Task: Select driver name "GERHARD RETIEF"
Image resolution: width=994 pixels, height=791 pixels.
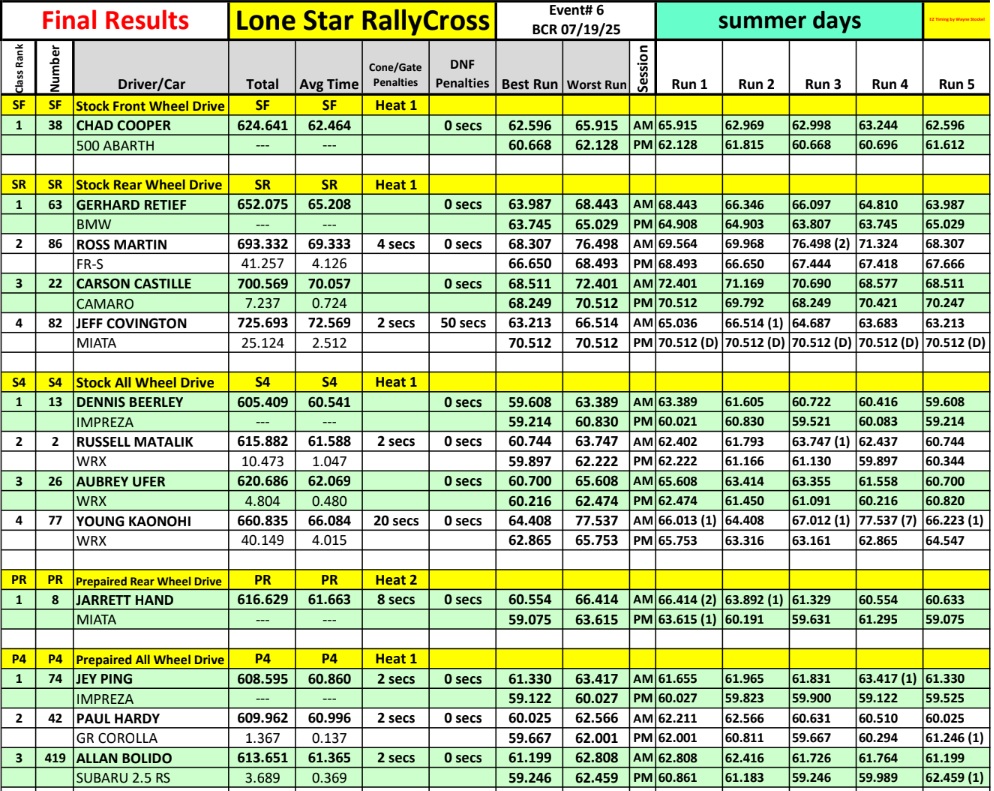Action: click(x=131, y=205)
